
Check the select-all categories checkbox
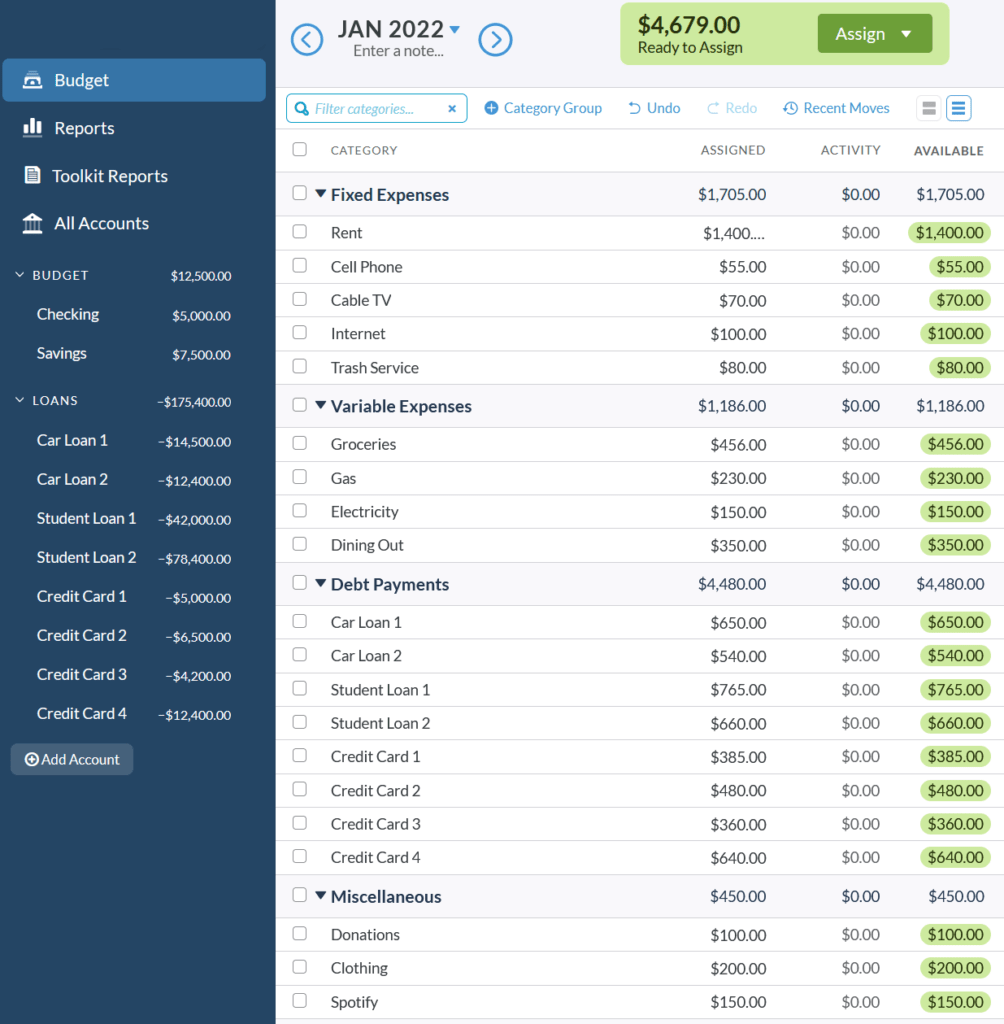298,148
